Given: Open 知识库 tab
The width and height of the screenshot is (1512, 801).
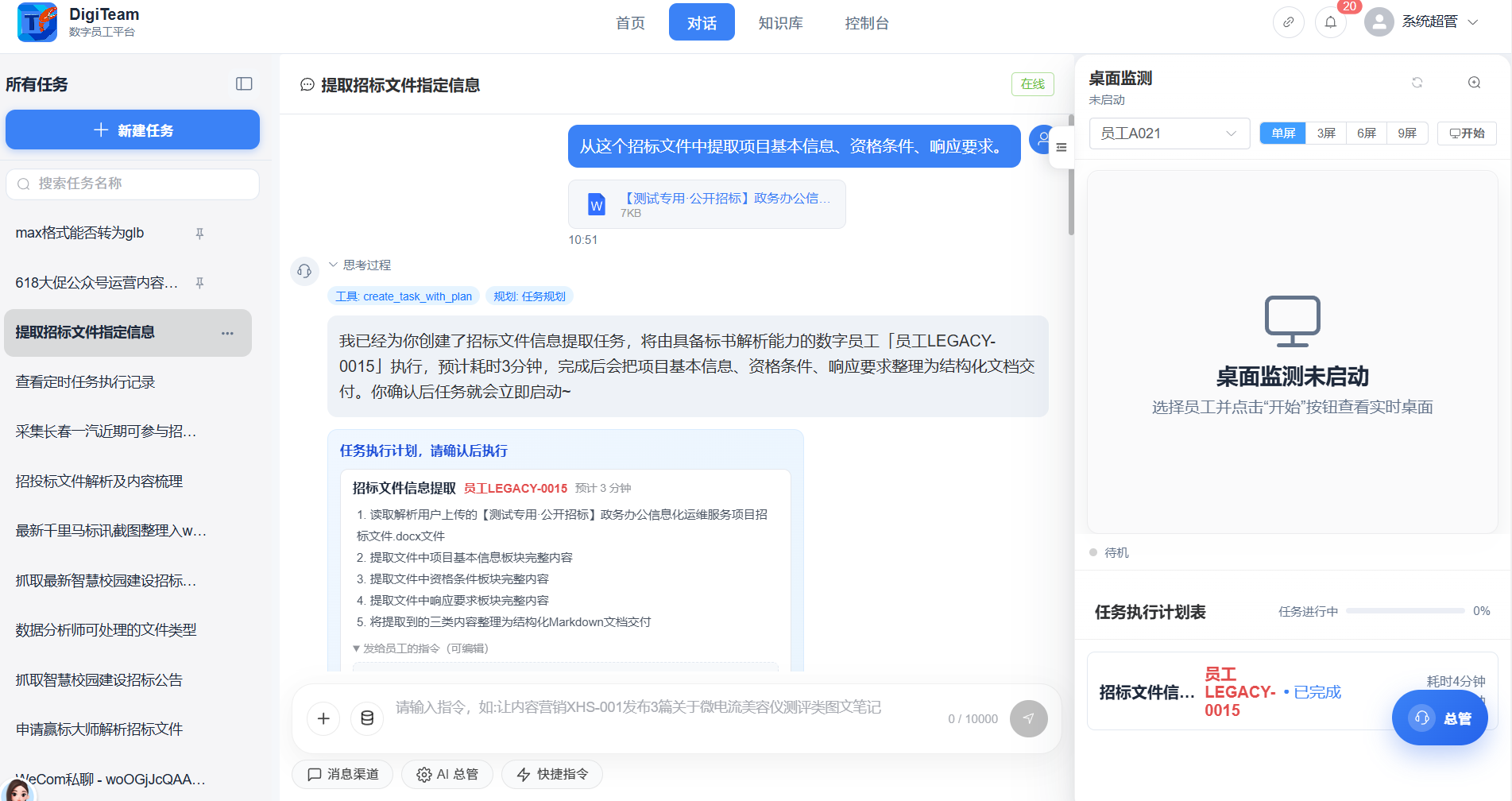Looking at the screenshot, I should 780,23.
